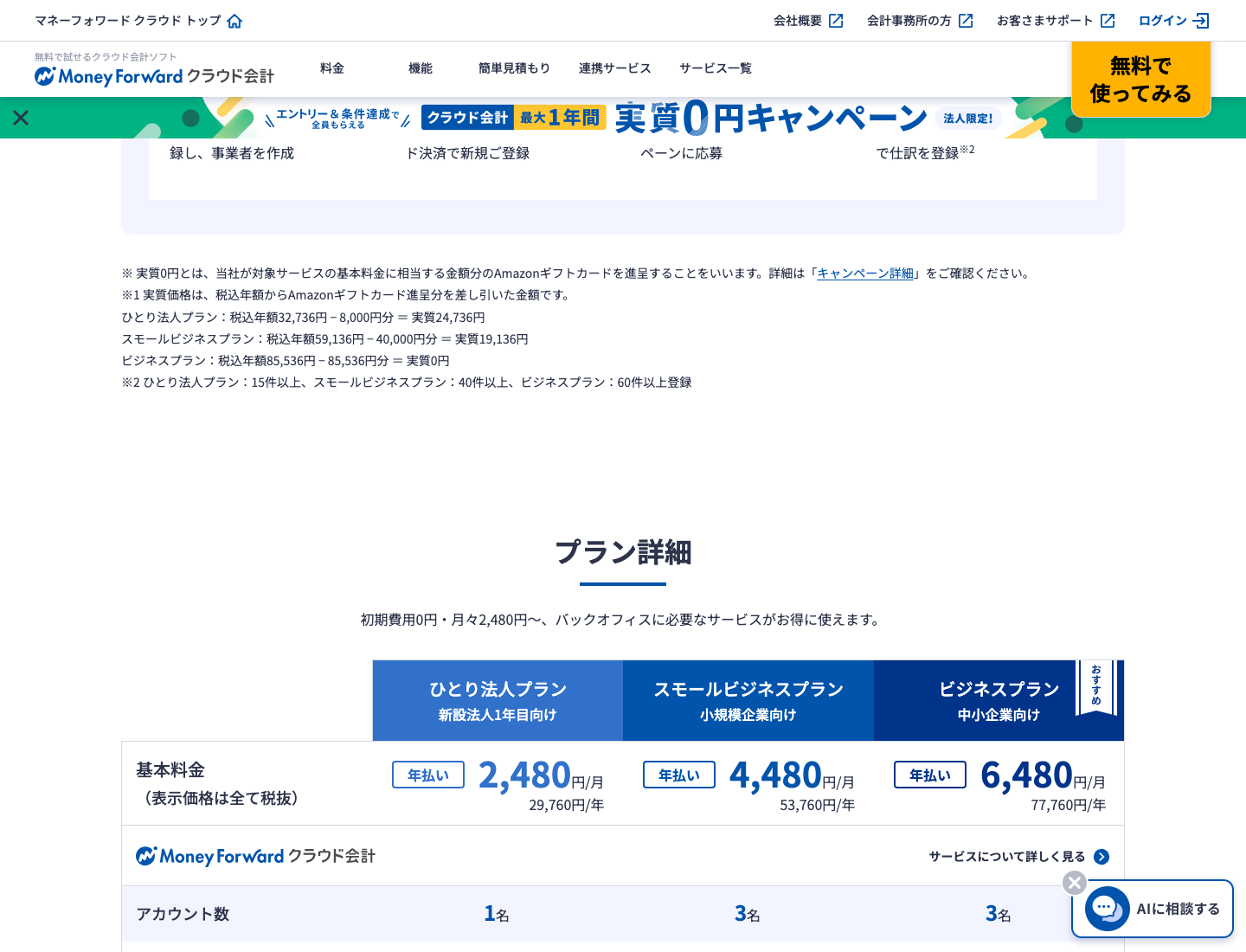Click the external-link icon next to 会計事務所の方
This screenshot has width=1246, height=952.
966,21
